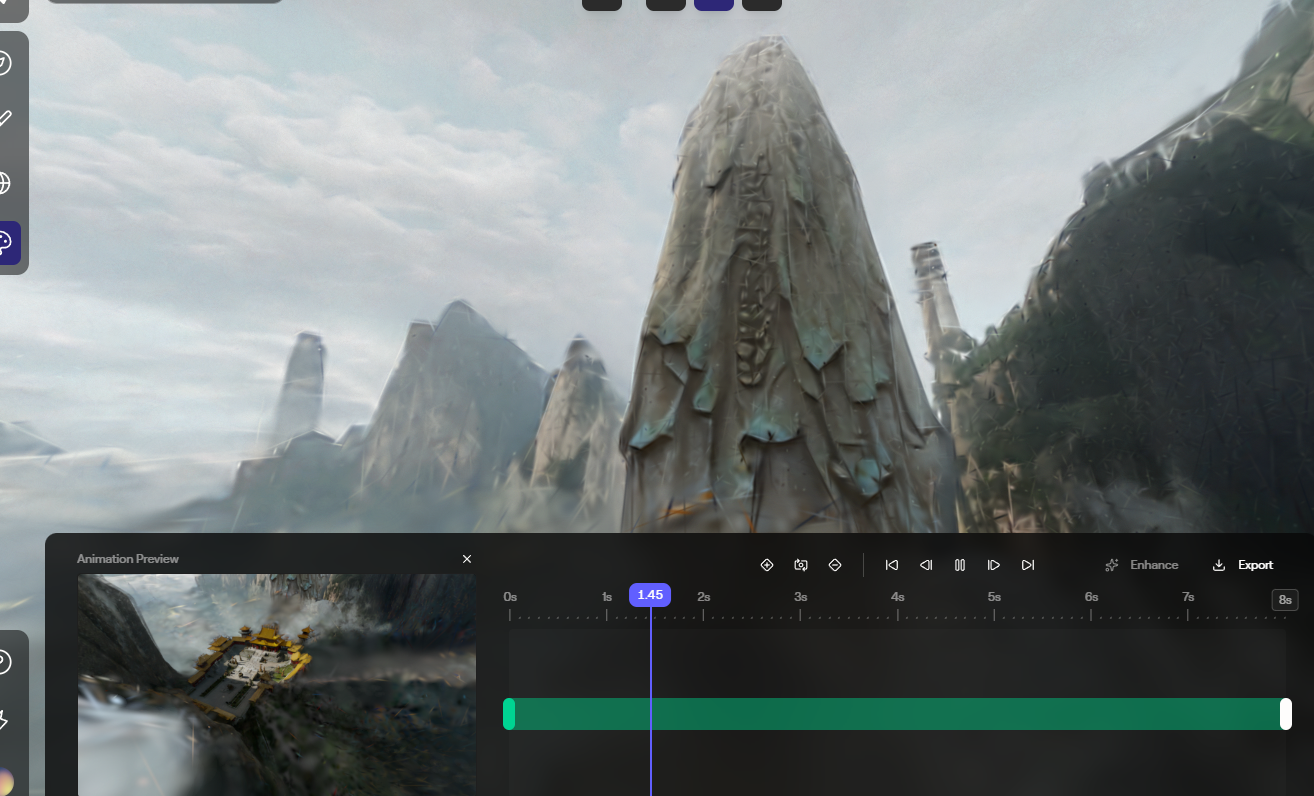The height and width of the screenshot is (796, 1314).
Task: Open the help icon in the bottom-left sidebar
Action: (7, 663)
